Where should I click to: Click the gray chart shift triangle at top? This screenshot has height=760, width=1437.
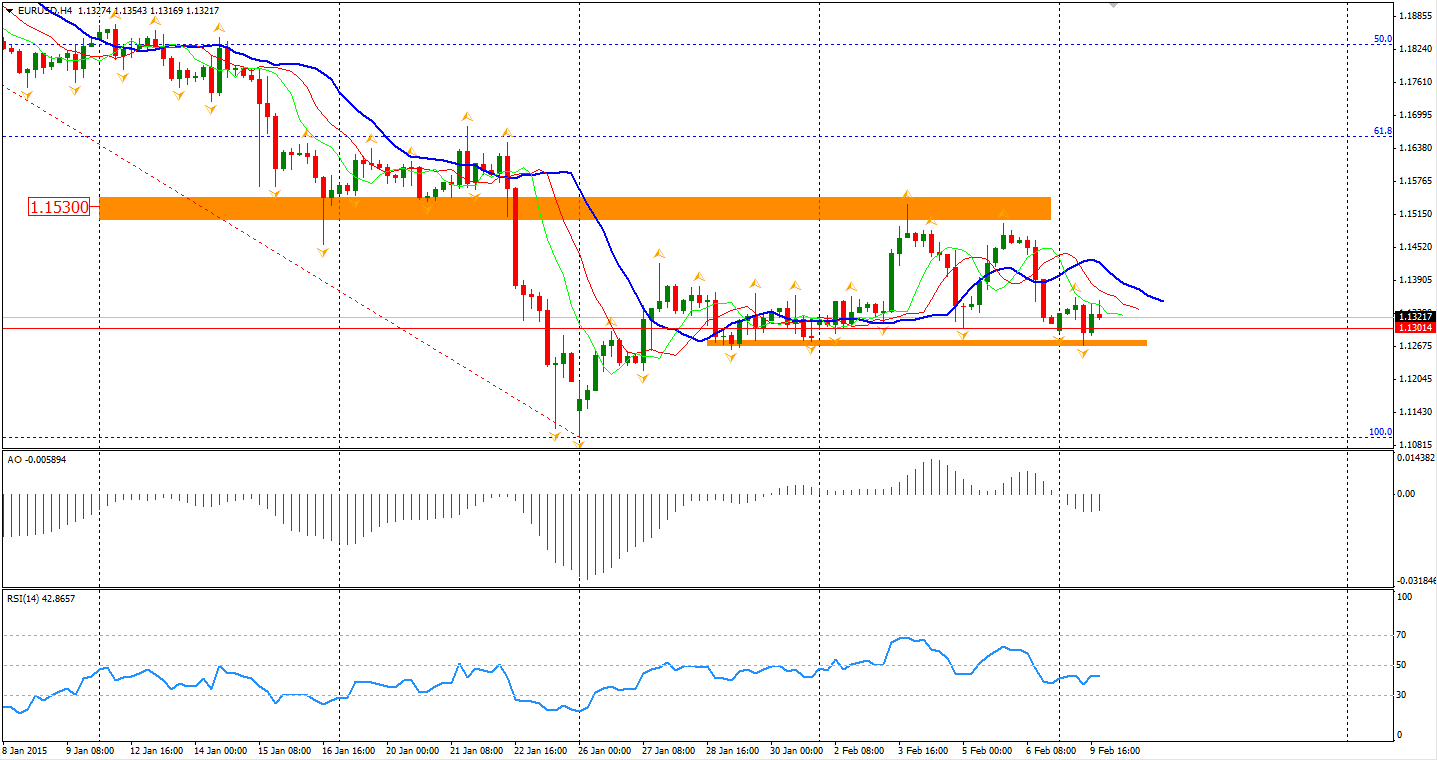(x=1116, y=5)
